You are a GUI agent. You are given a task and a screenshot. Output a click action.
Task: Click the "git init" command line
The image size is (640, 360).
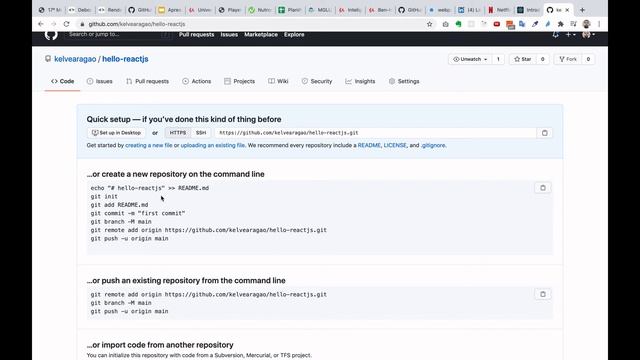104,196
